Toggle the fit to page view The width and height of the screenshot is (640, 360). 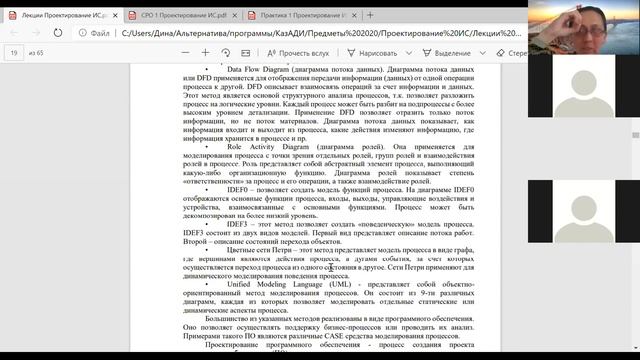tap(245, 53)
